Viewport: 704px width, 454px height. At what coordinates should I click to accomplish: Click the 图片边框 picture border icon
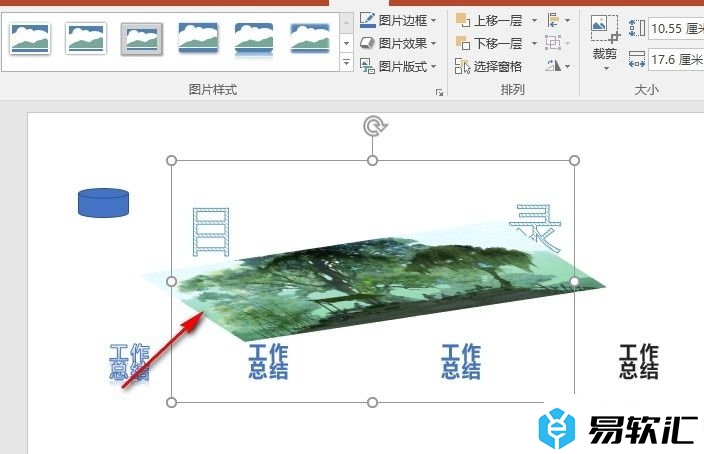pos(368,20)
